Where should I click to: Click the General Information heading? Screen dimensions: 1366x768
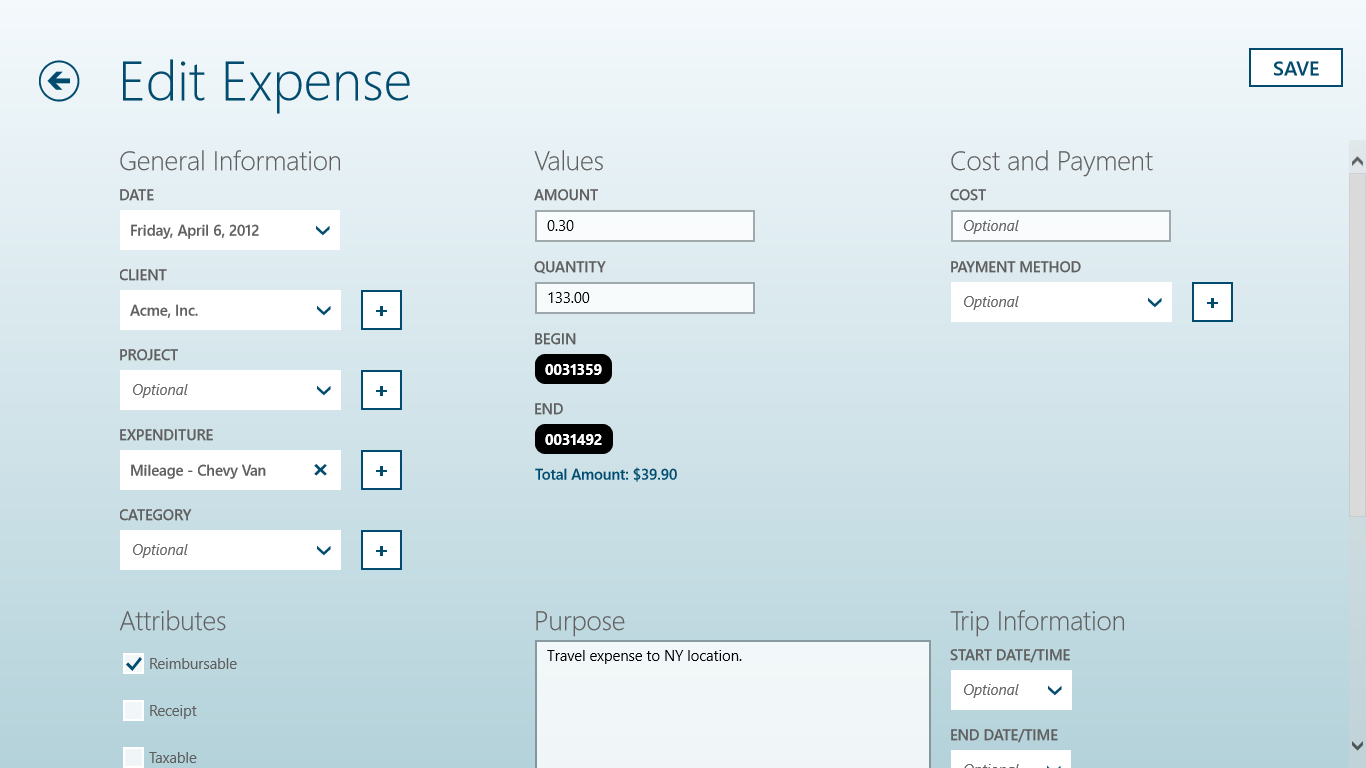tap(230, 161)
